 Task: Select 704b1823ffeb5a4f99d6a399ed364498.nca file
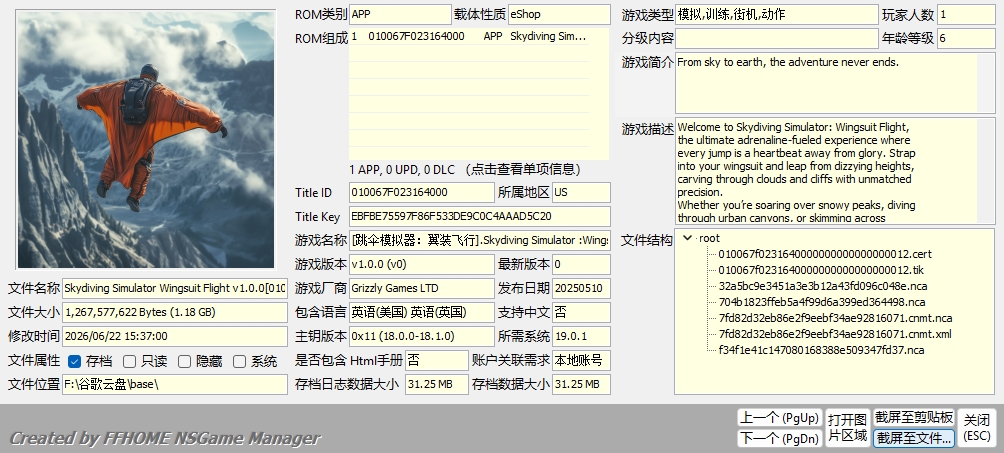coord(822,302)
